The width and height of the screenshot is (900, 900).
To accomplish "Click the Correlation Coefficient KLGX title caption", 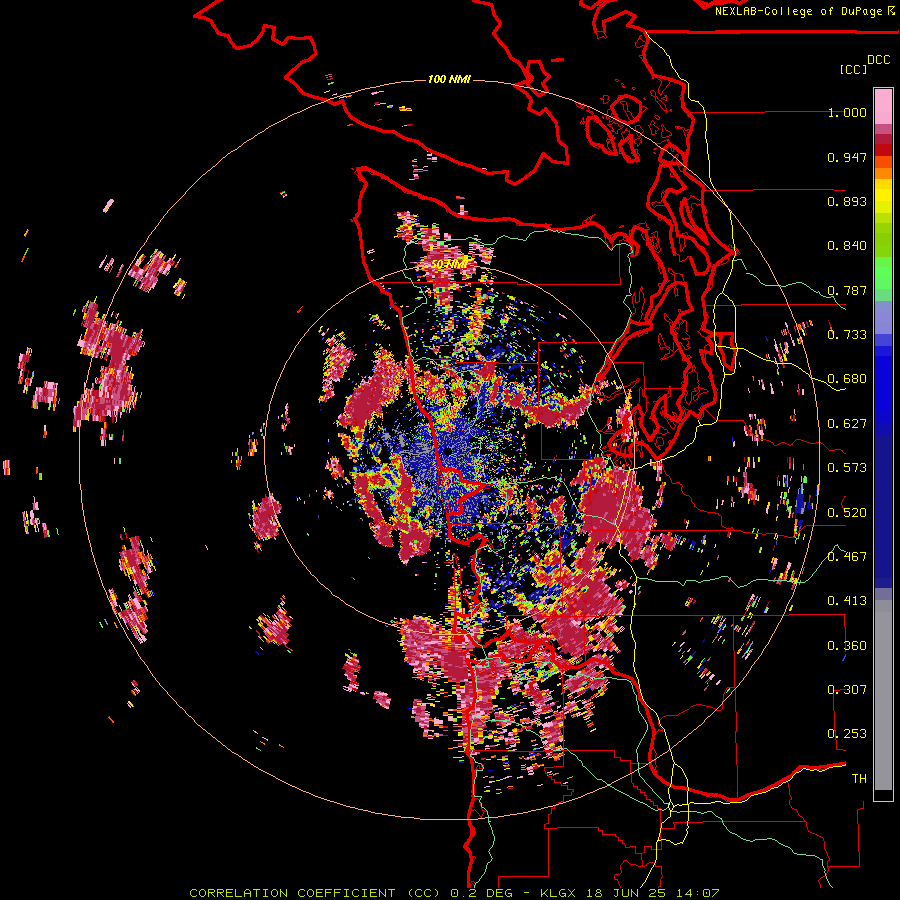I will click(454, 893).
